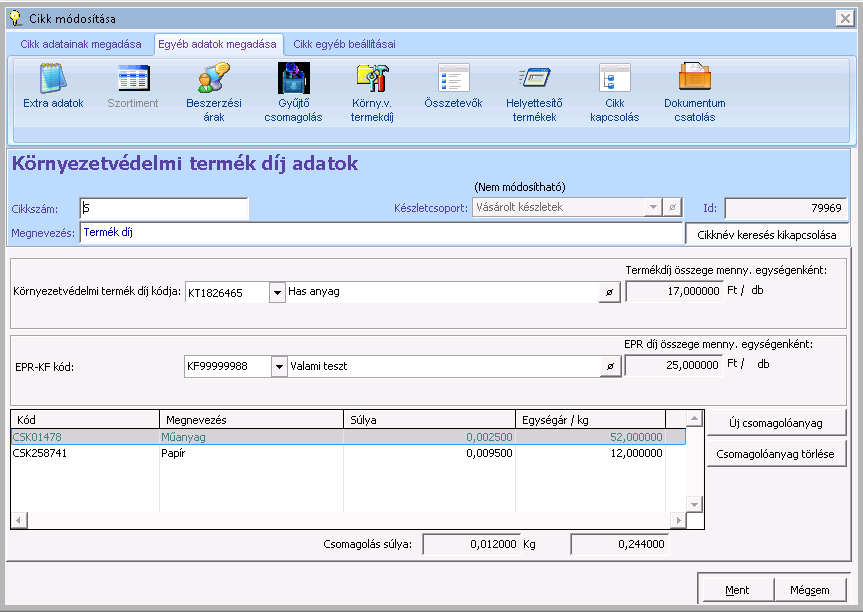The image size is (863, 612).
Task: Open the Készletcsoport dropdown arrow
Action: pyautogui.click(x=653, y=207)
